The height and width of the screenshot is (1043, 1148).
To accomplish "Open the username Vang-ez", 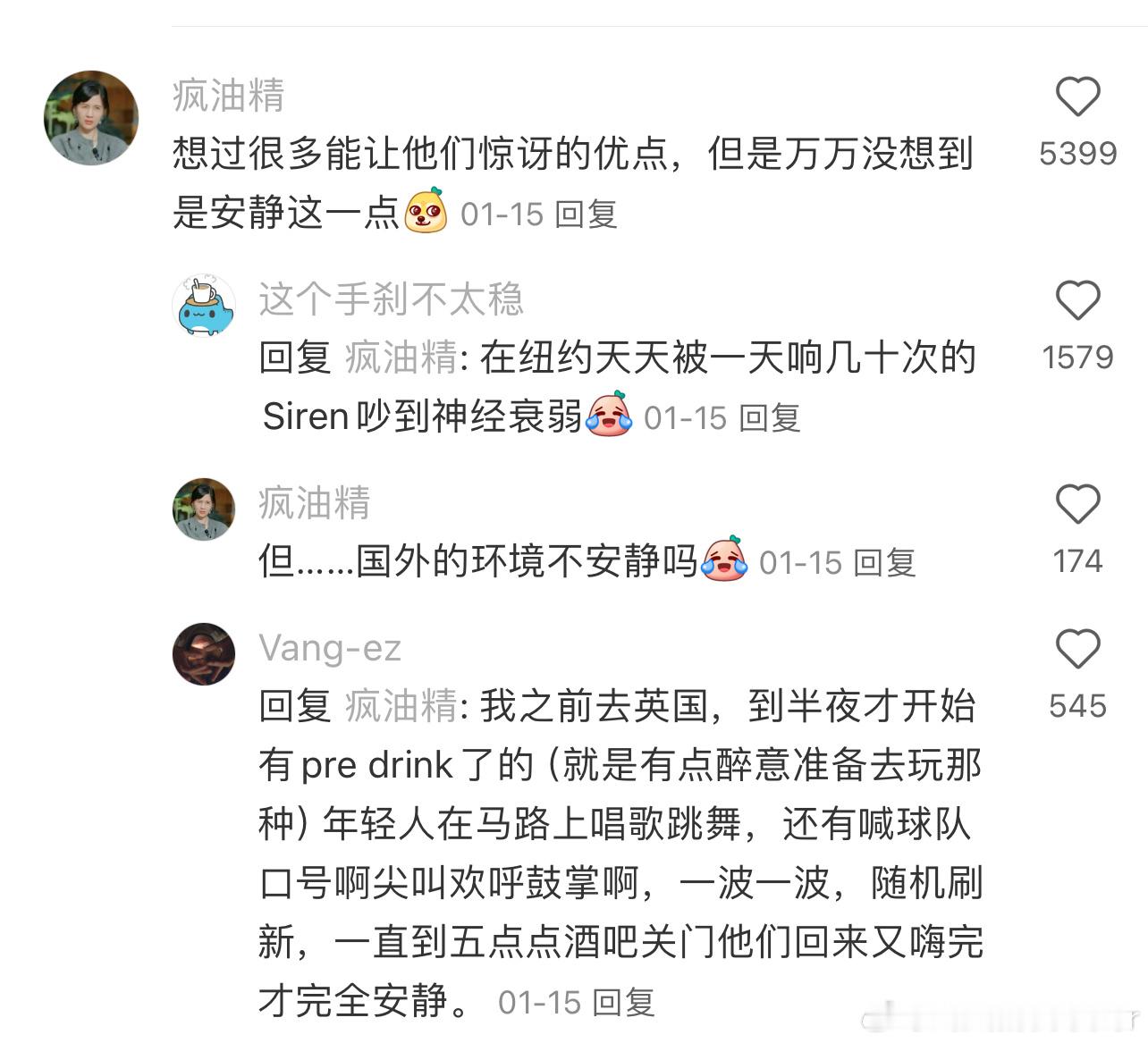I will (x=330, y=649).
